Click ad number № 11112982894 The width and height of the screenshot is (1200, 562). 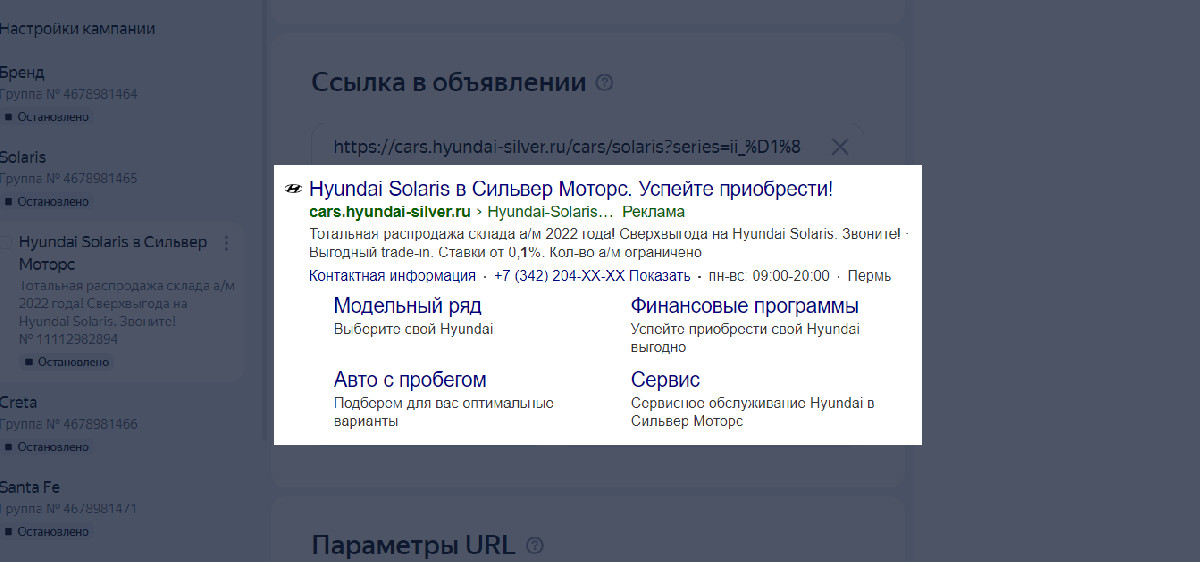click(x=68, y=339)
